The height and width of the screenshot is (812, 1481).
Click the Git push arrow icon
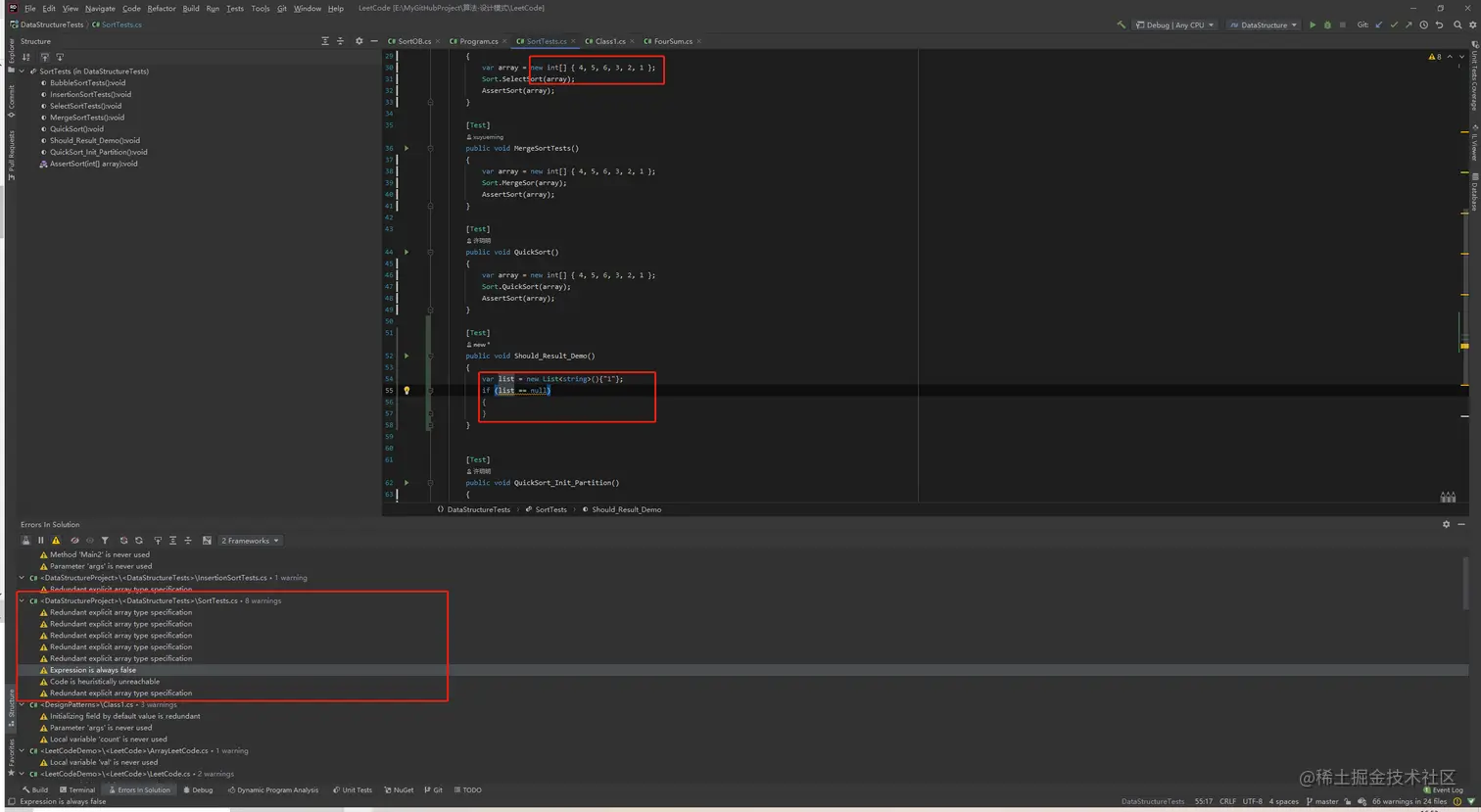click(x=1409, y=25)
